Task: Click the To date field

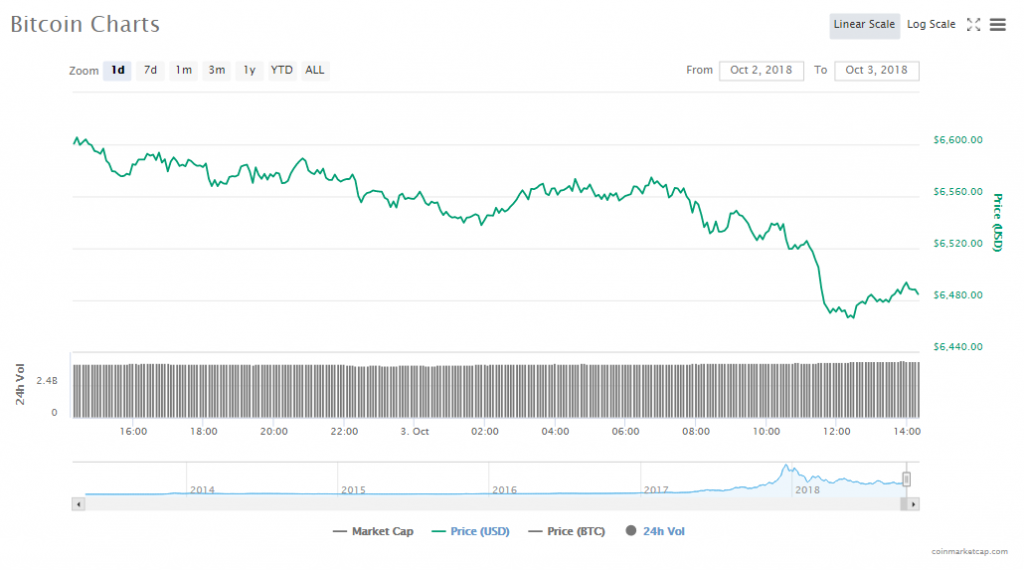Action: point(876,70)
